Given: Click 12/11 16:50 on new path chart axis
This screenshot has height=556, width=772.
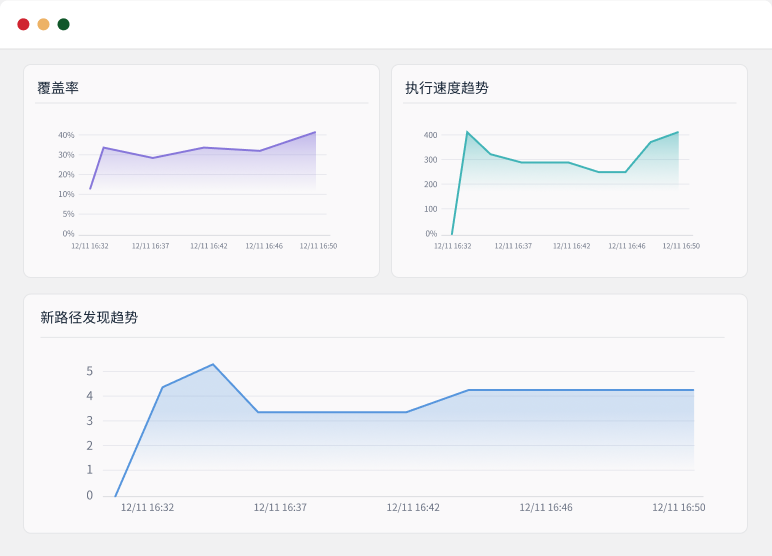Looking at the screenshot, I should pyautogui.click(x=679, y=508).
